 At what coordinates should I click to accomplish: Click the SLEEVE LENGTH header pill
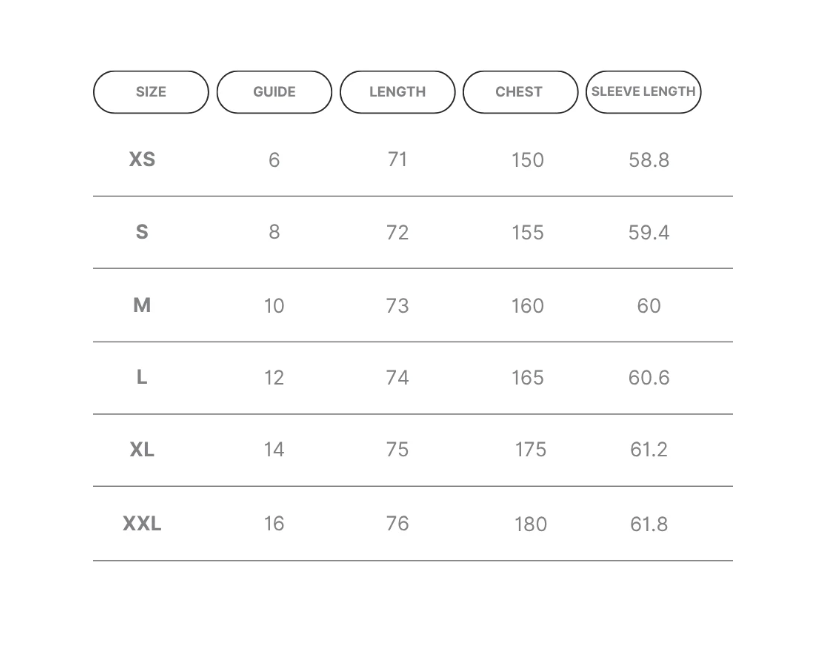[643, 92]
